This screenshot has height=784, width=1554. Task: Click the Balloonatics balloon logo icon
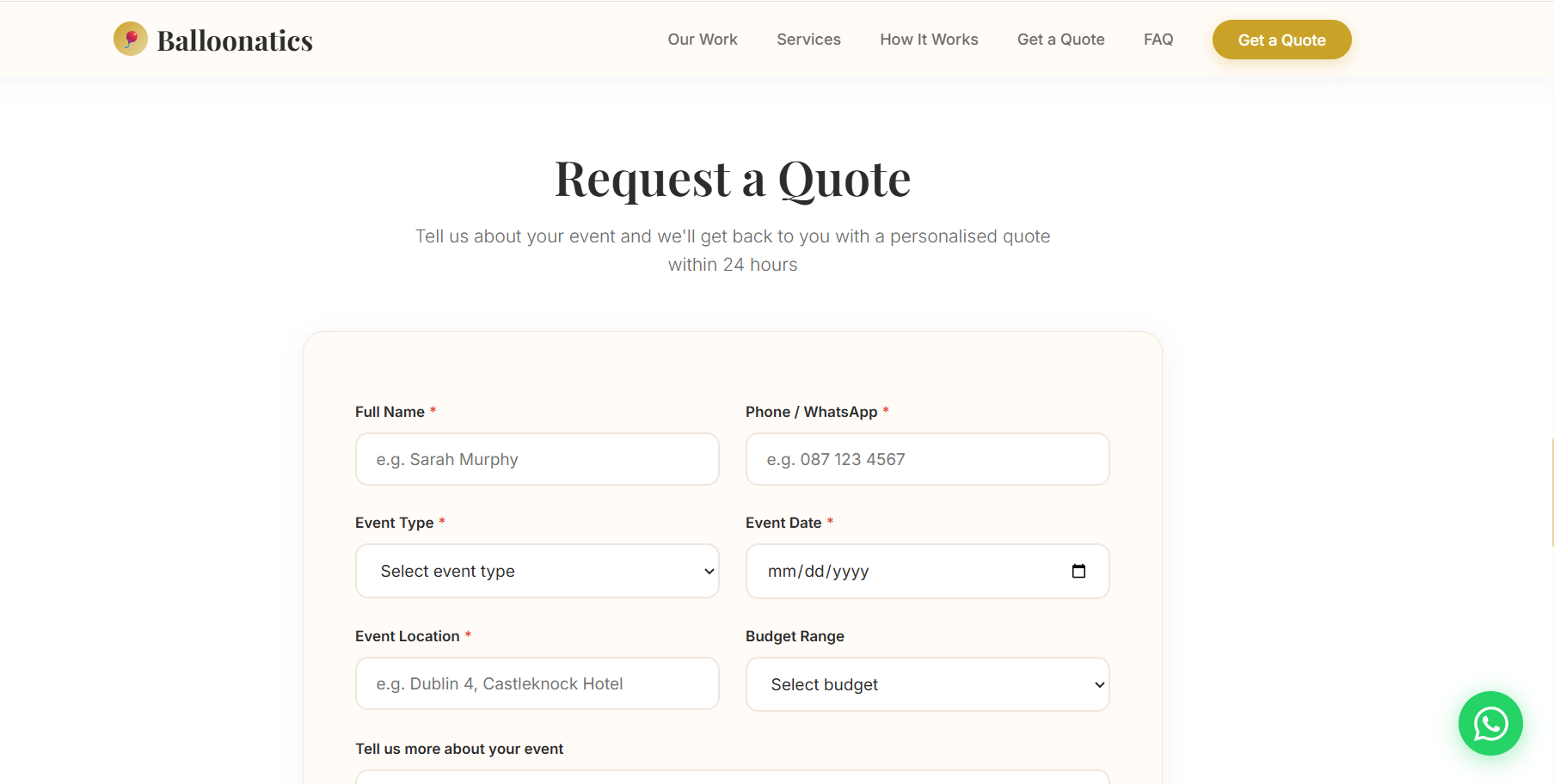[131, 39]
